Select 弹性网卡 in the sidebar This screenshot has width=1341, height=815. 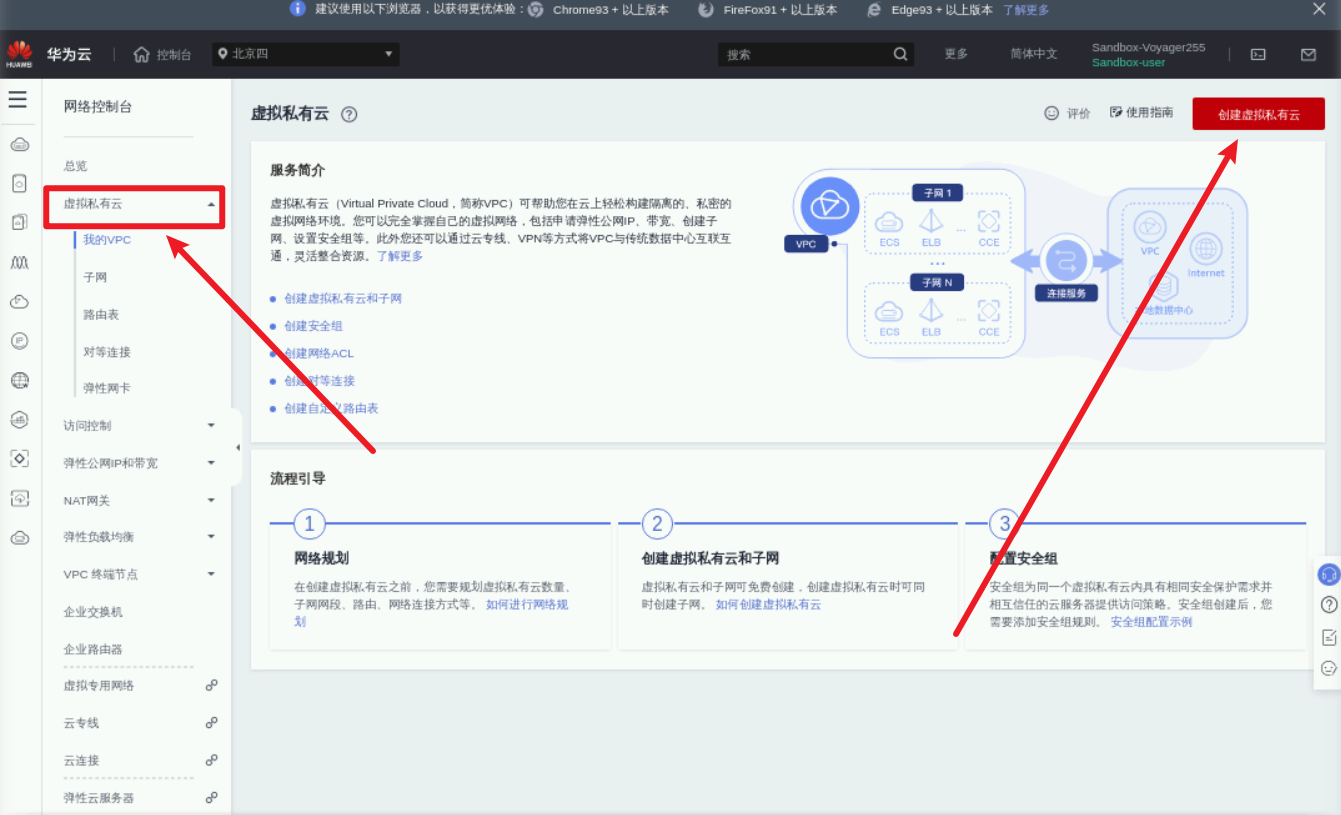107,388
